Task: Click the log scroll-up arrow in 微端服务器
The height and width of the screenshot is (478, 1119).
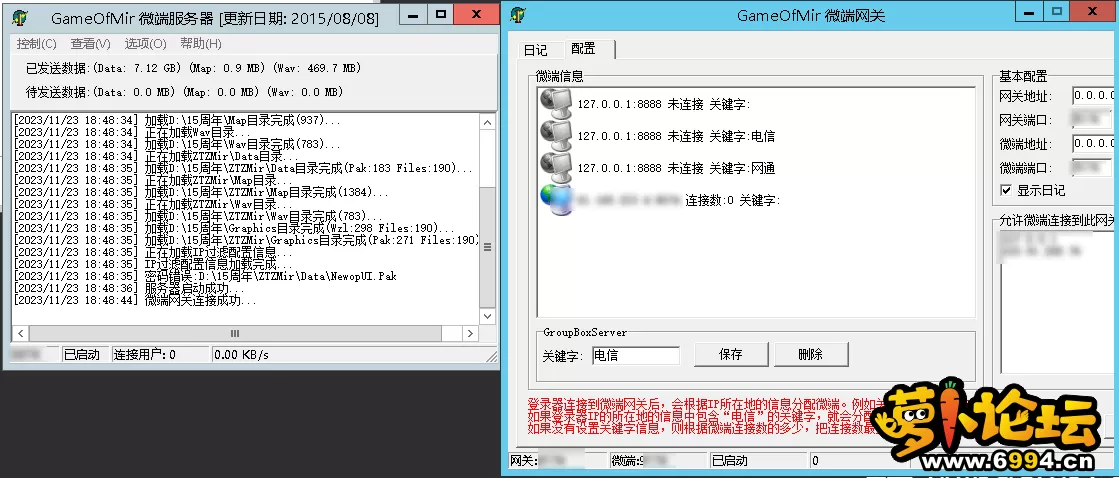Action: coord(487,123)
